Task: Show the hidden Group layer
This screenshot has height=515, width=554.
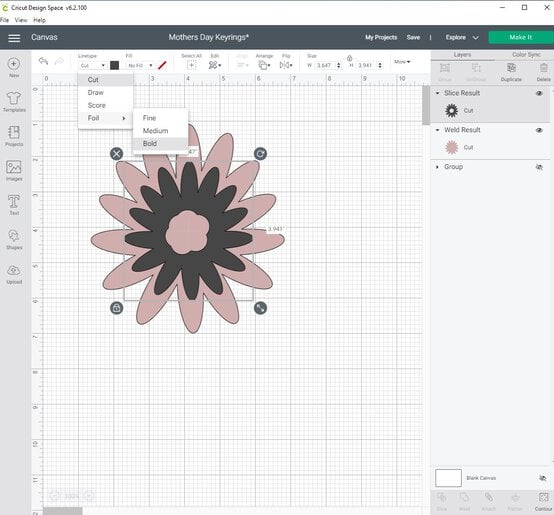Action: pyautogui.click(x=539, y=167)
